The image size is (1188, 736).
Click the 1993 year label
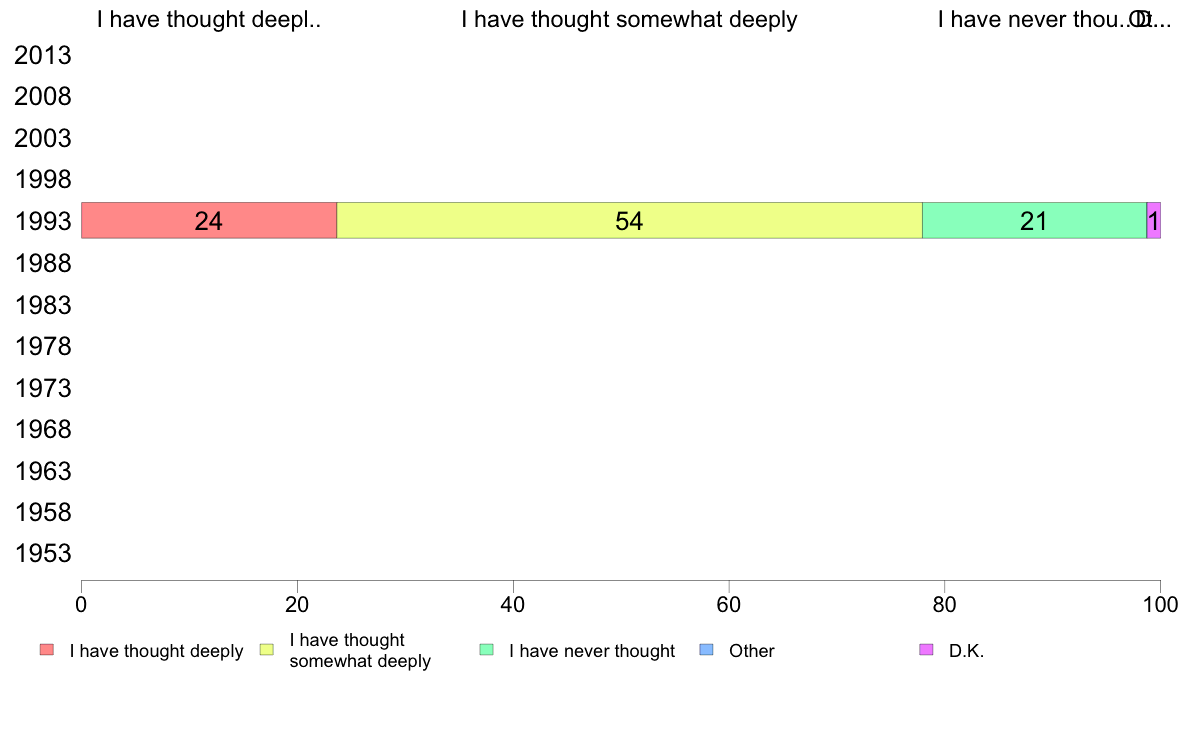[42, 221]
